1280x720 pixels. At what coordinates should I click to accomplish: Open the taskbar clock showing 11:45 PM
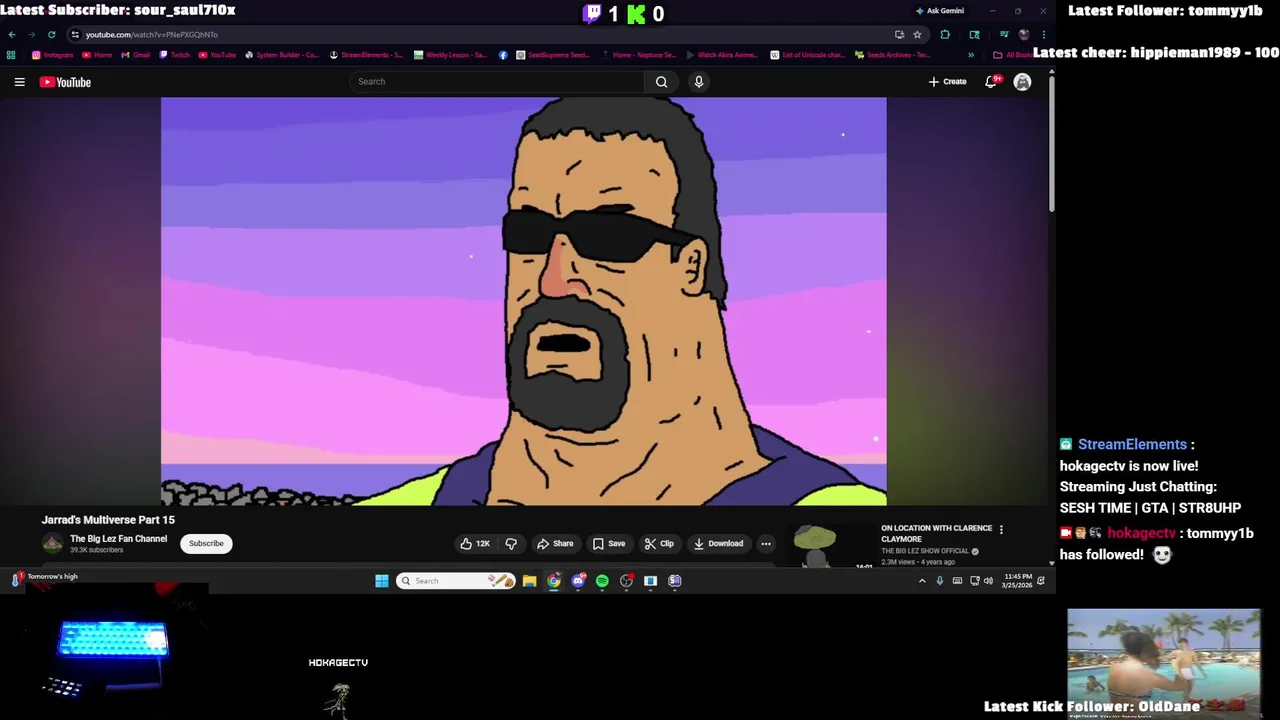(x=1018, y=581)
